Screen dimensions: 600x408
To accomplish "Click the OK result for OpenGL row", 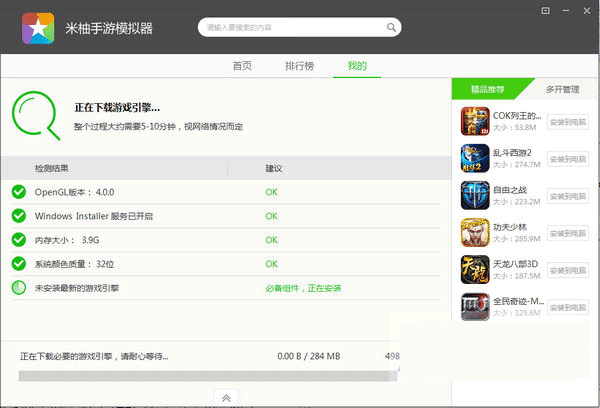I will (271, 192).
